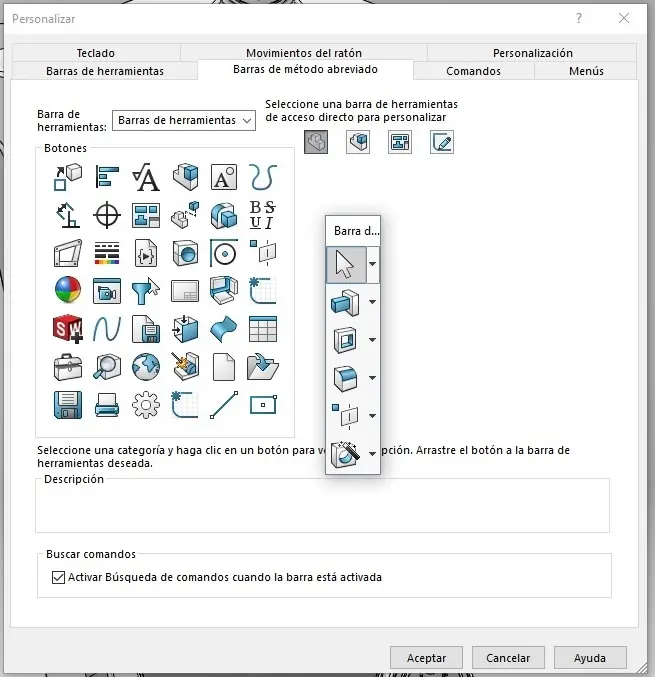Click the question mark help button

click(x=579, y=18)
